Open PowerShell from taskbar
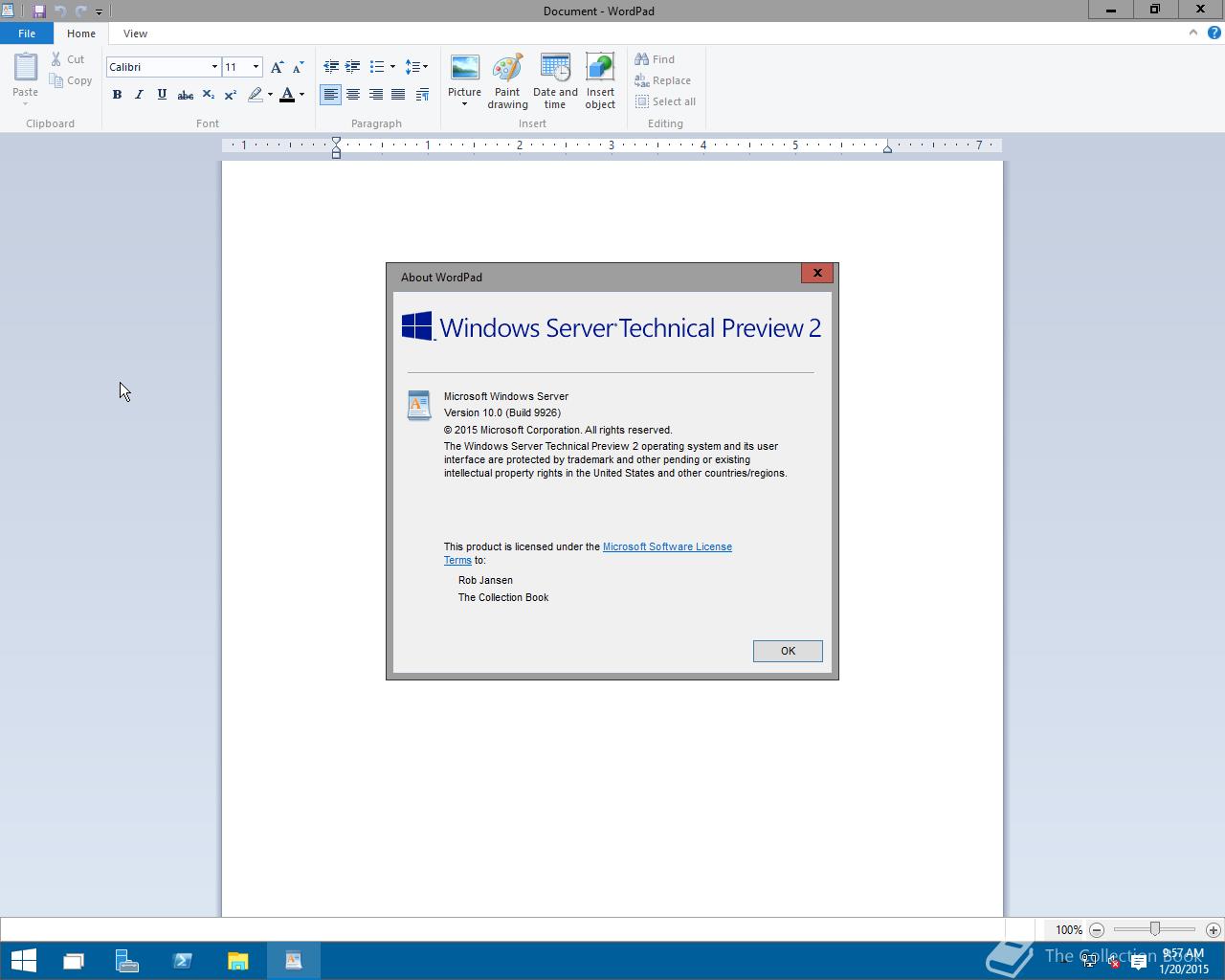The height and width of the screenshot is (980, 1225). pos(183,960)
